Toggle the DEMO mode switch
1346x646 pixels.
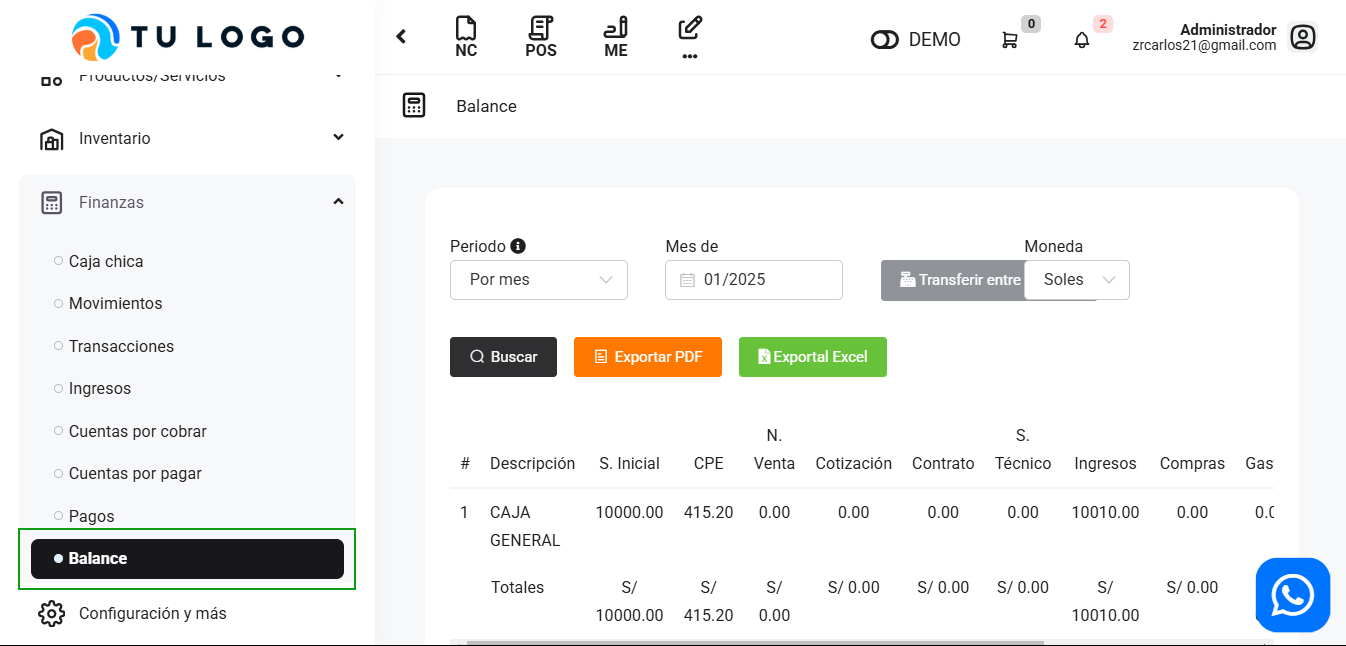pos(885,40)
